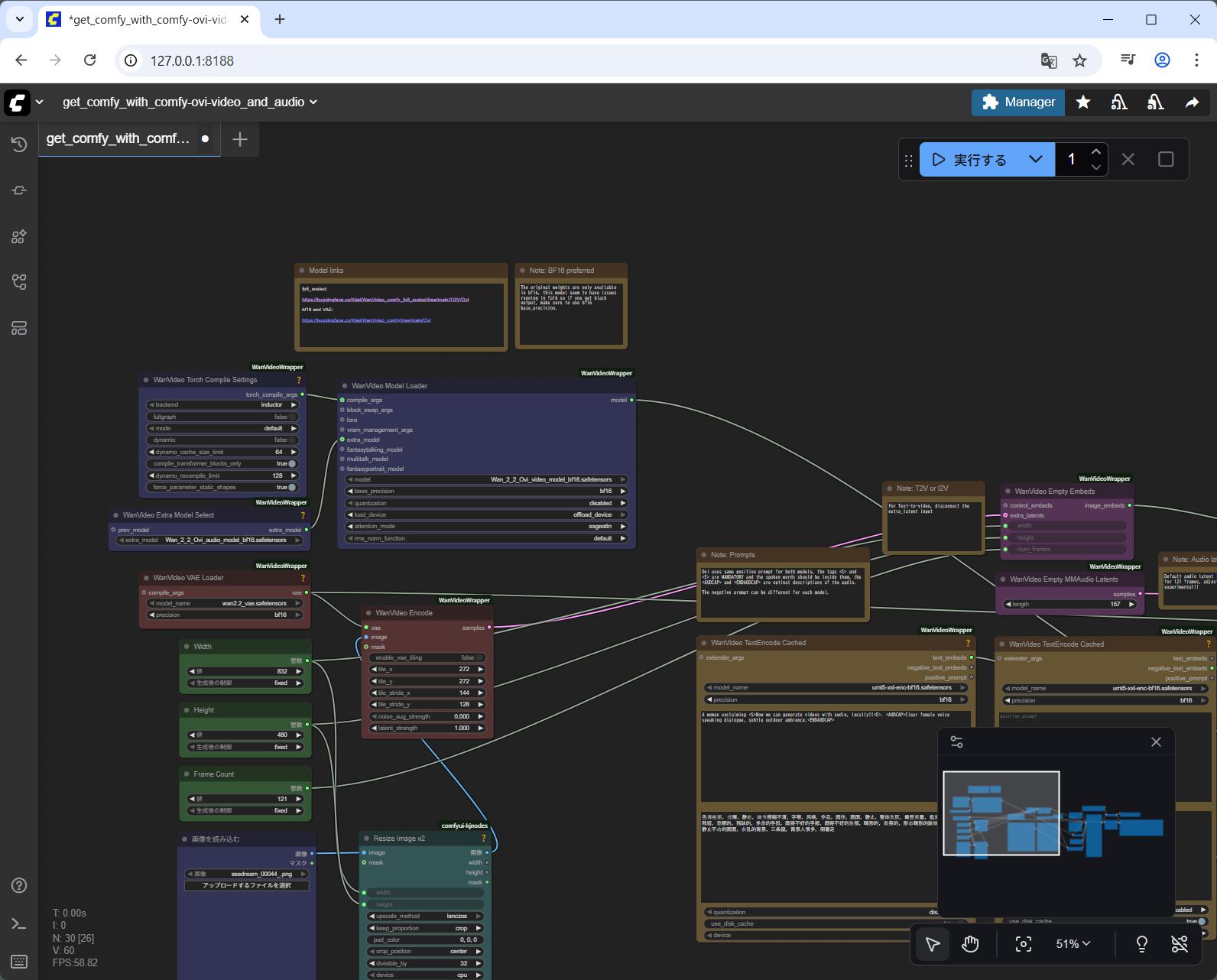
Task: Select the hand pan tool
Action: (970, 944)
